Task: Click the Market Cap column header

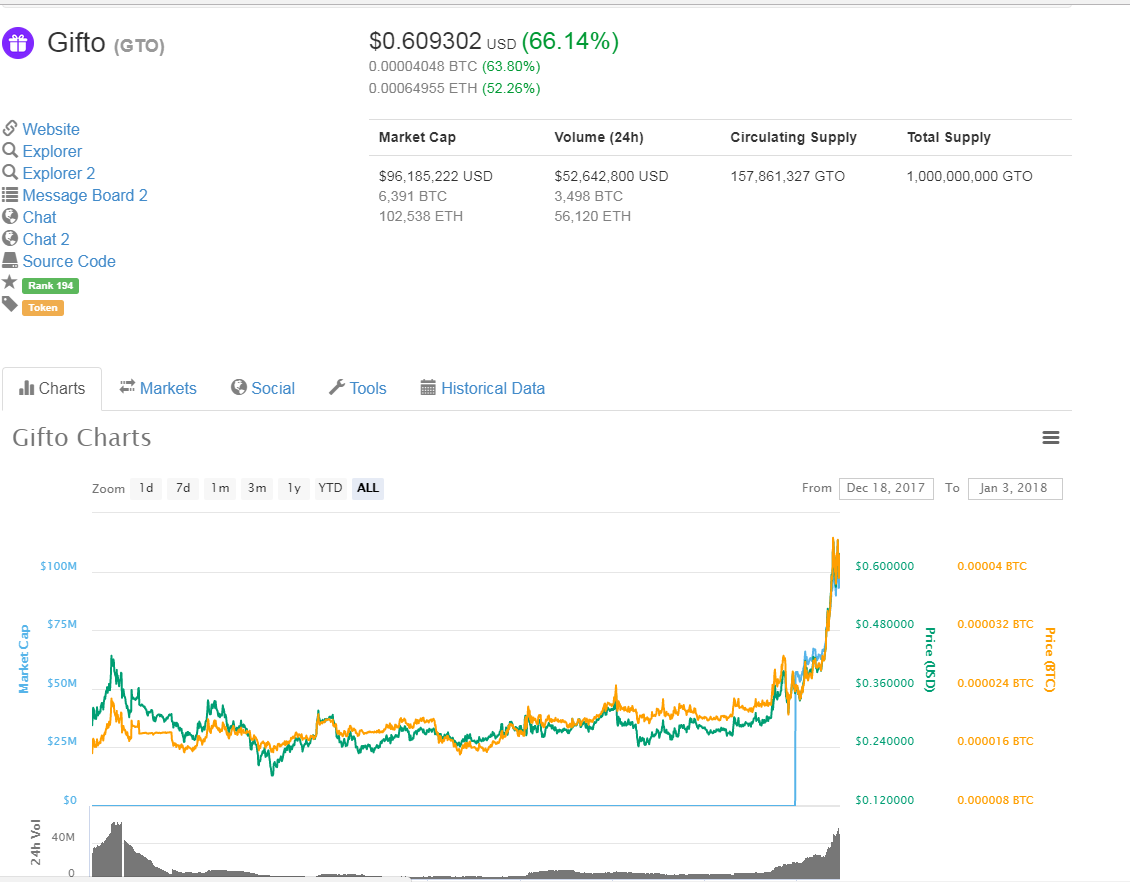Action: point(417,137)
